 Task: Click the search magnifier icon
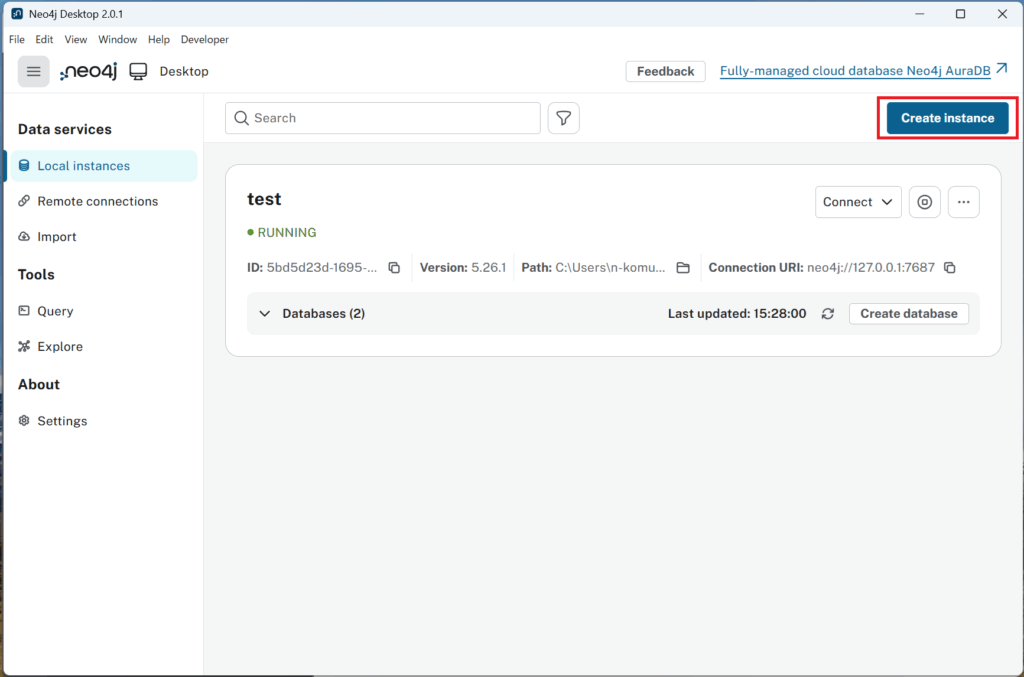(241, 118)
